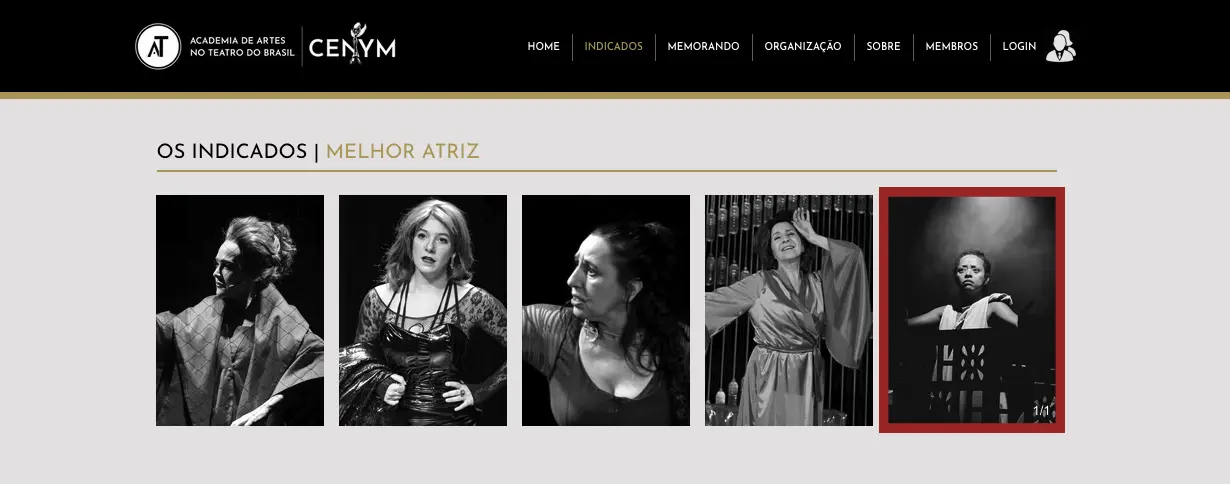The width and height of the screenshot is (1230, 484).
Task: Open photo of red-haired actress with hands on hips
Action: (x=423, y=310)
